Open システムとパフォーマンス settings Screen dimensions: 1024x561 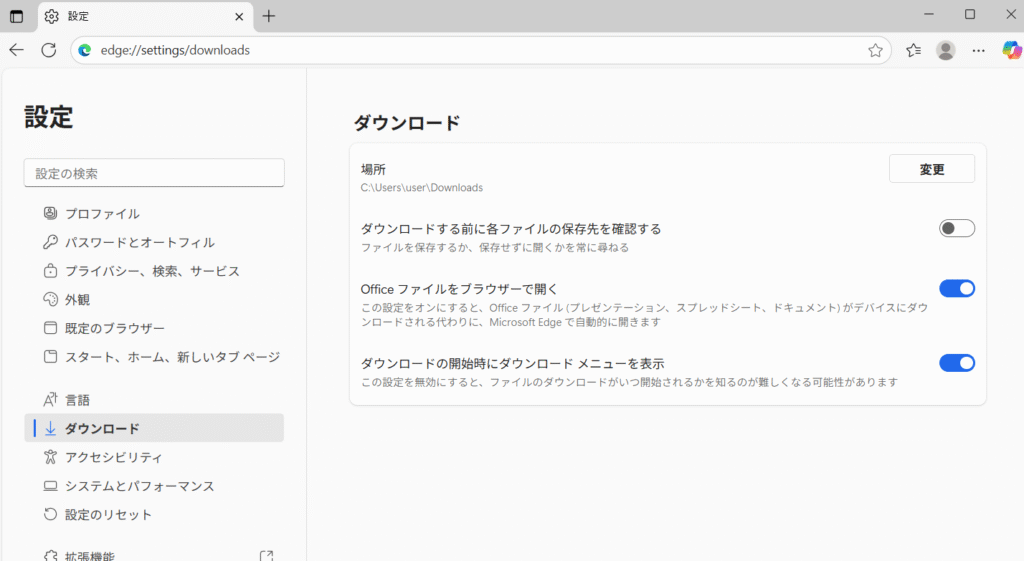[154, 486]
